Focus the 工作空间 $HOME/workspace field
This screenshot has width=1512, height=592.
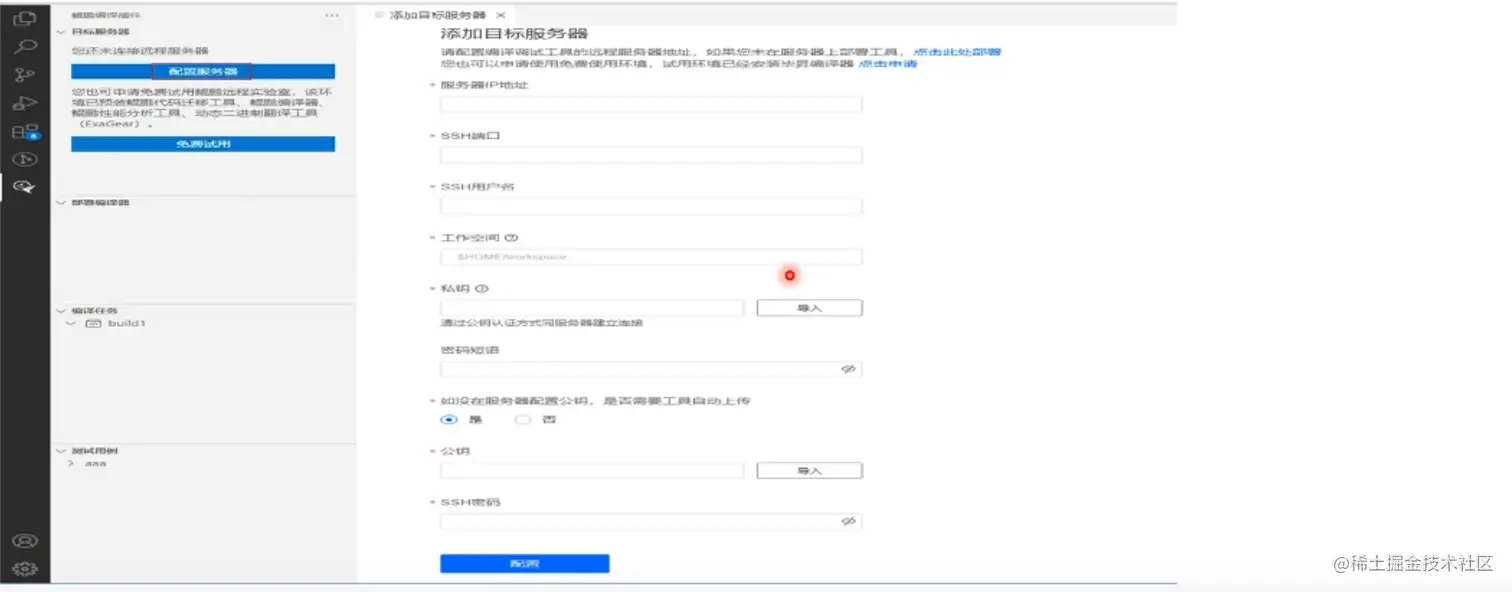pyautogui.click(x=651, y=257)
